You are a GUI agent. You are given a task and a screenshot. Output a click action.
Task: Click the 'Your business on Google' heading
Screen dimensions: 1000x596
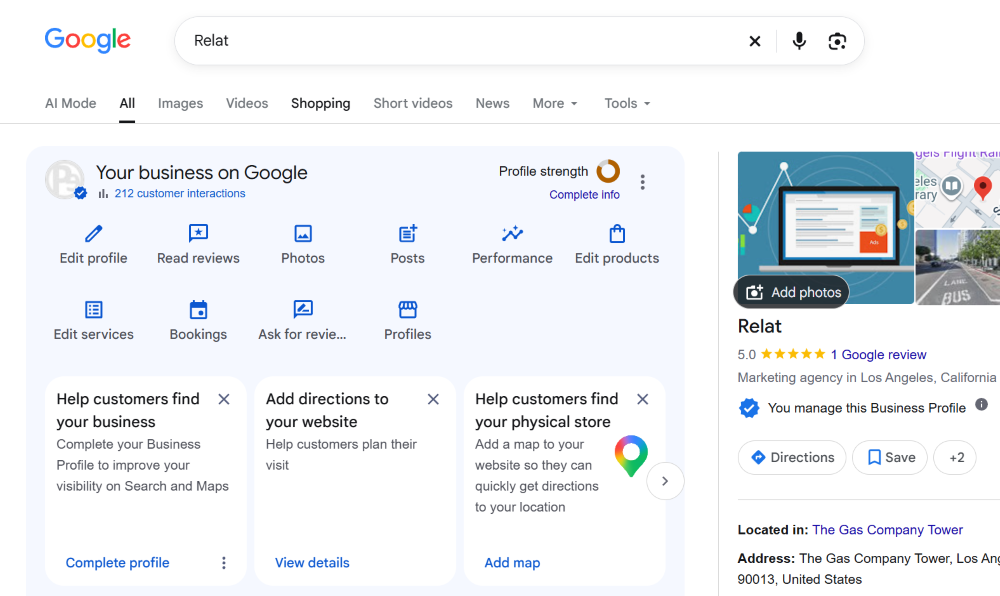pos(202,172)
